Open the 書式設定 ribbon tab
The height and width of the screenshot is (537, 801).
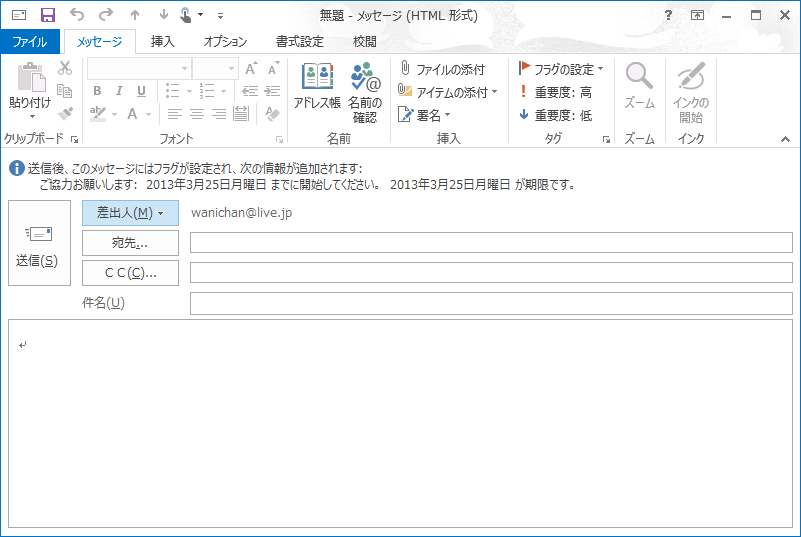pyautogui.click(x=300, y=41)
